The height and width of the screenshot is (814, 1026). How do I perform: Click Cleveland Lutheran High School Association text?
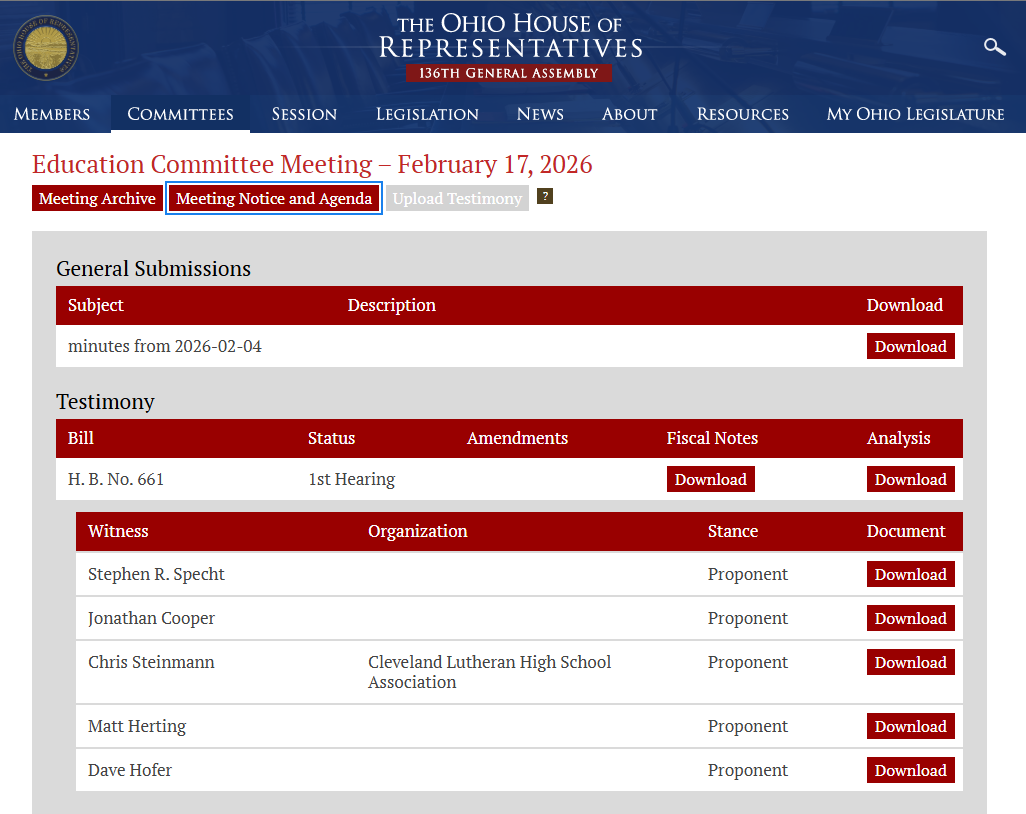coord(489,672)
